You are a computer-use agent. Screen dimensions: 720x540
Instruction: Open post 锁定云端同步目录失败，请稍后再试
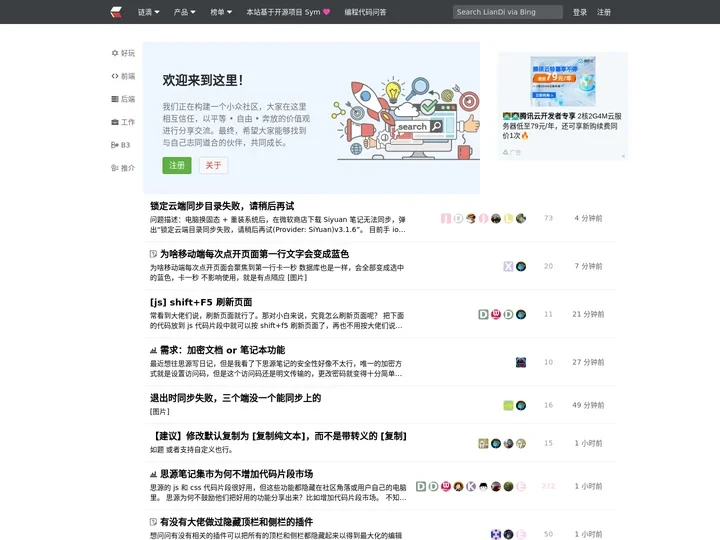(222, 206)
